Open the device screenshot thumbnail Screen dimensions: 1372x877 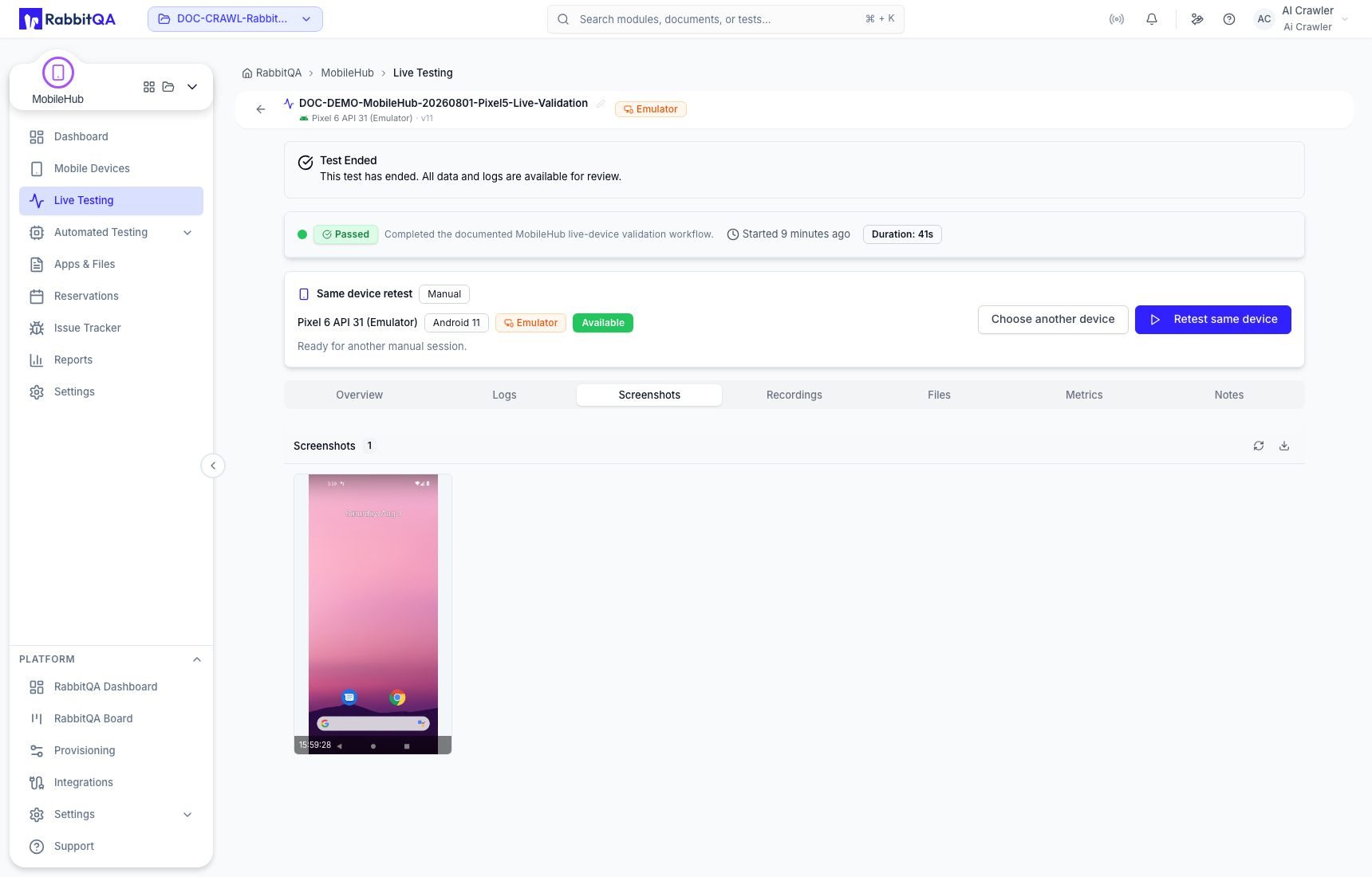click(373, 614)
